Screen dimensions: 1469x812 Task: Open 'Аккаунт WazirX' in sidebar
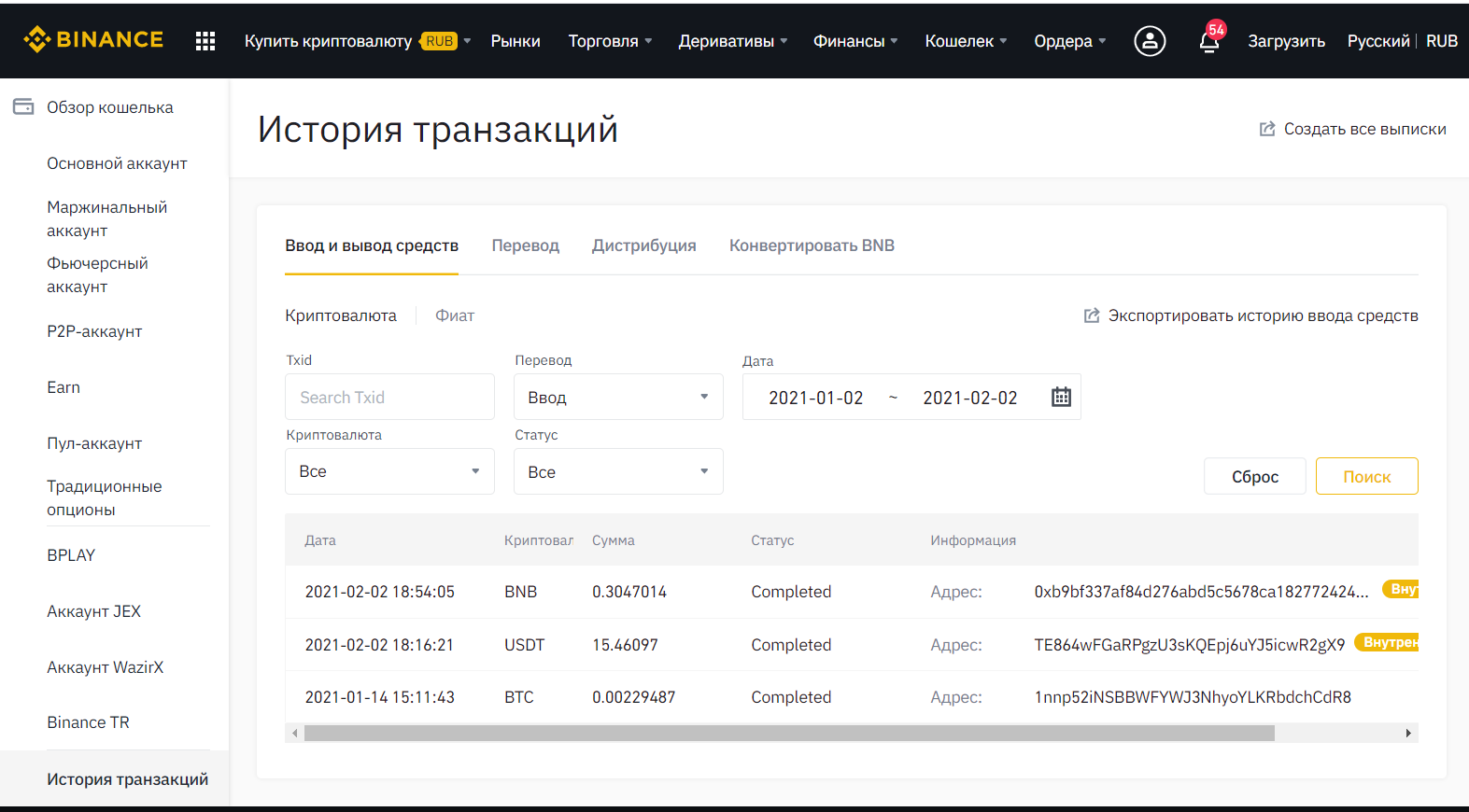click(105, 667)
